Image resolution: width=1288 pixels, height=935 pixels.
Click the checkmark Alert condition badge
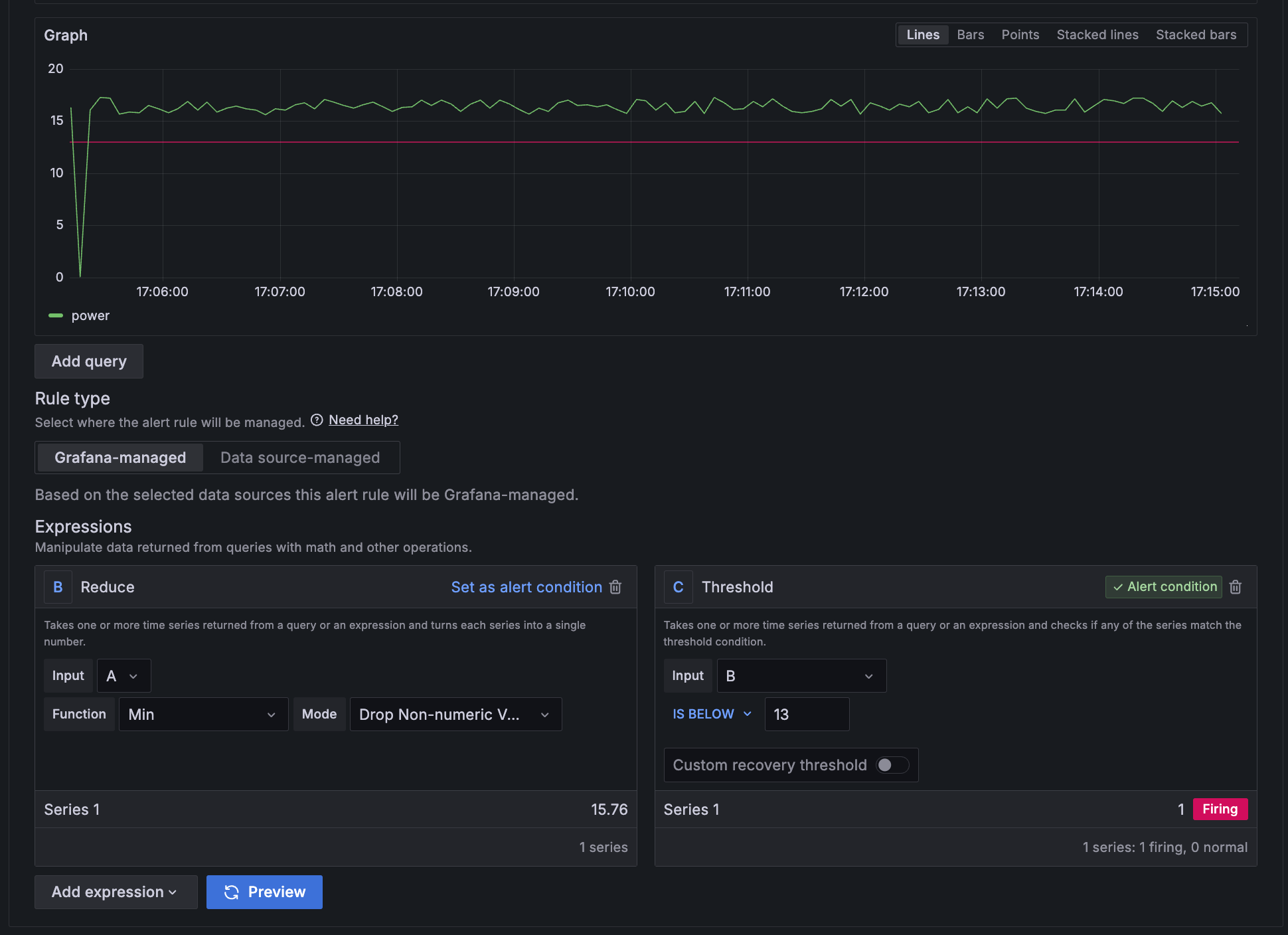(1164, 587)
